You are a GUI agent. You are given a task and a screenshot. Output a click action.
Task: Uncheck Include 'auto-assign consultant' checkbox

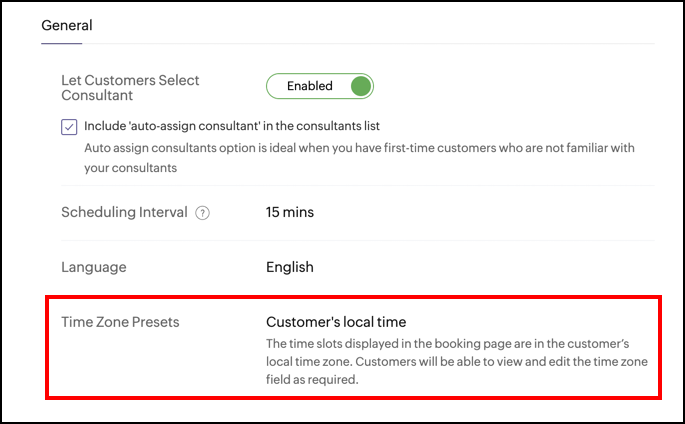click(x=69, y=127)
